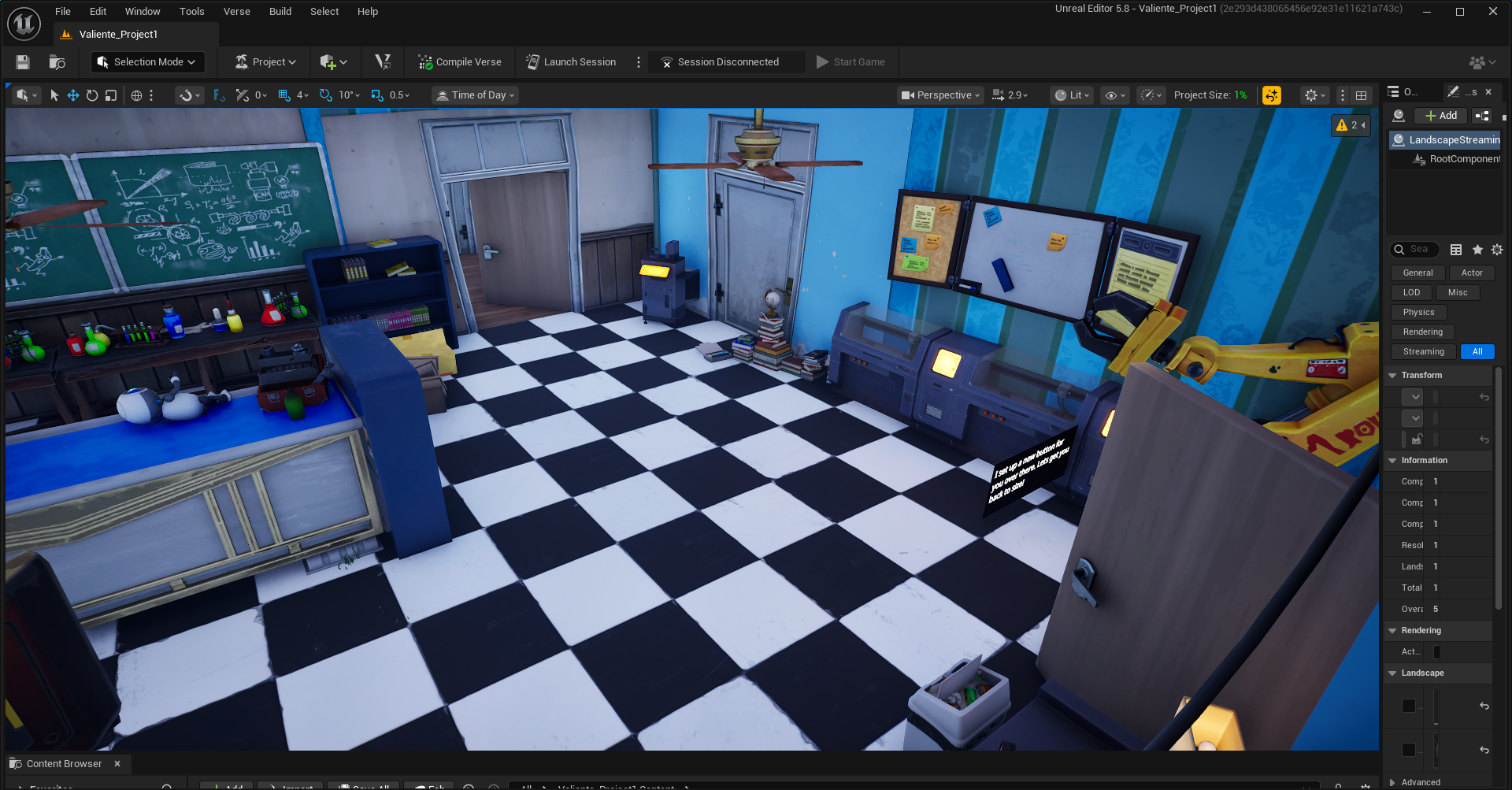Collapse the Transform section
Image resolution: width=1512 pixels, height=790 pixels.
(1392, 376)
